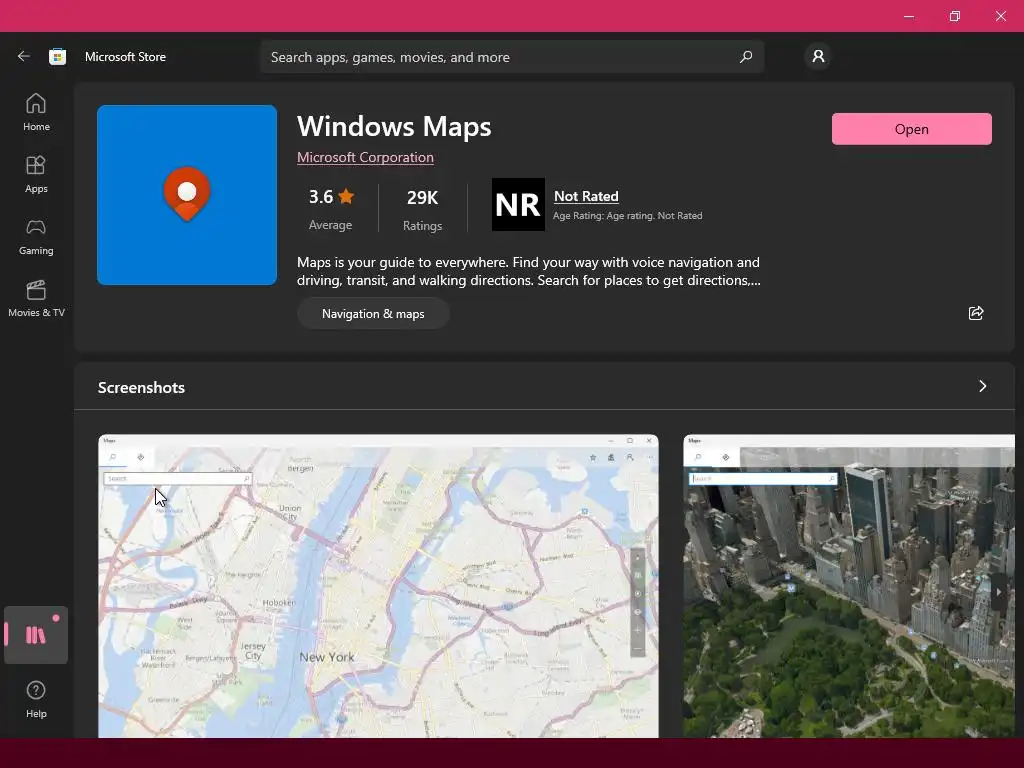The image size is (1024, 768).
Task: Close the Microsoft Store window
Action: [x=1000, y=16]
